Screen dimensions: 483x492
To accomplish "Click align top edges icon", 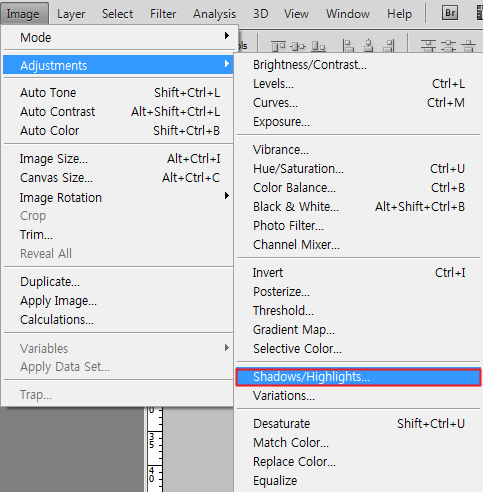I will click(x=278, y=46).
